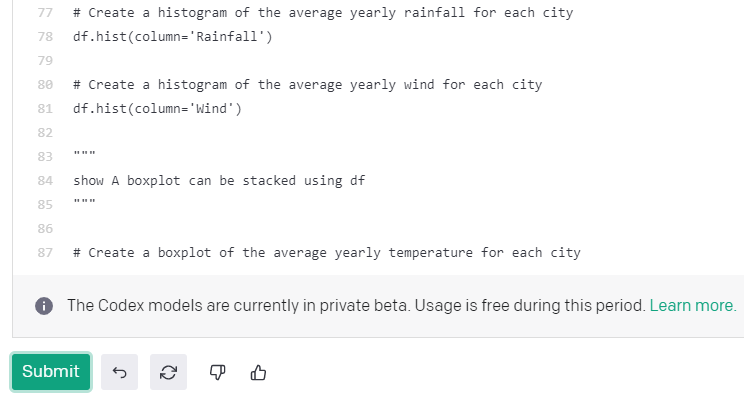Image resolution: width=744 pixels, height=400 pixels.
Task: Click the wind histogram comment line
Action: click(307, 85)
